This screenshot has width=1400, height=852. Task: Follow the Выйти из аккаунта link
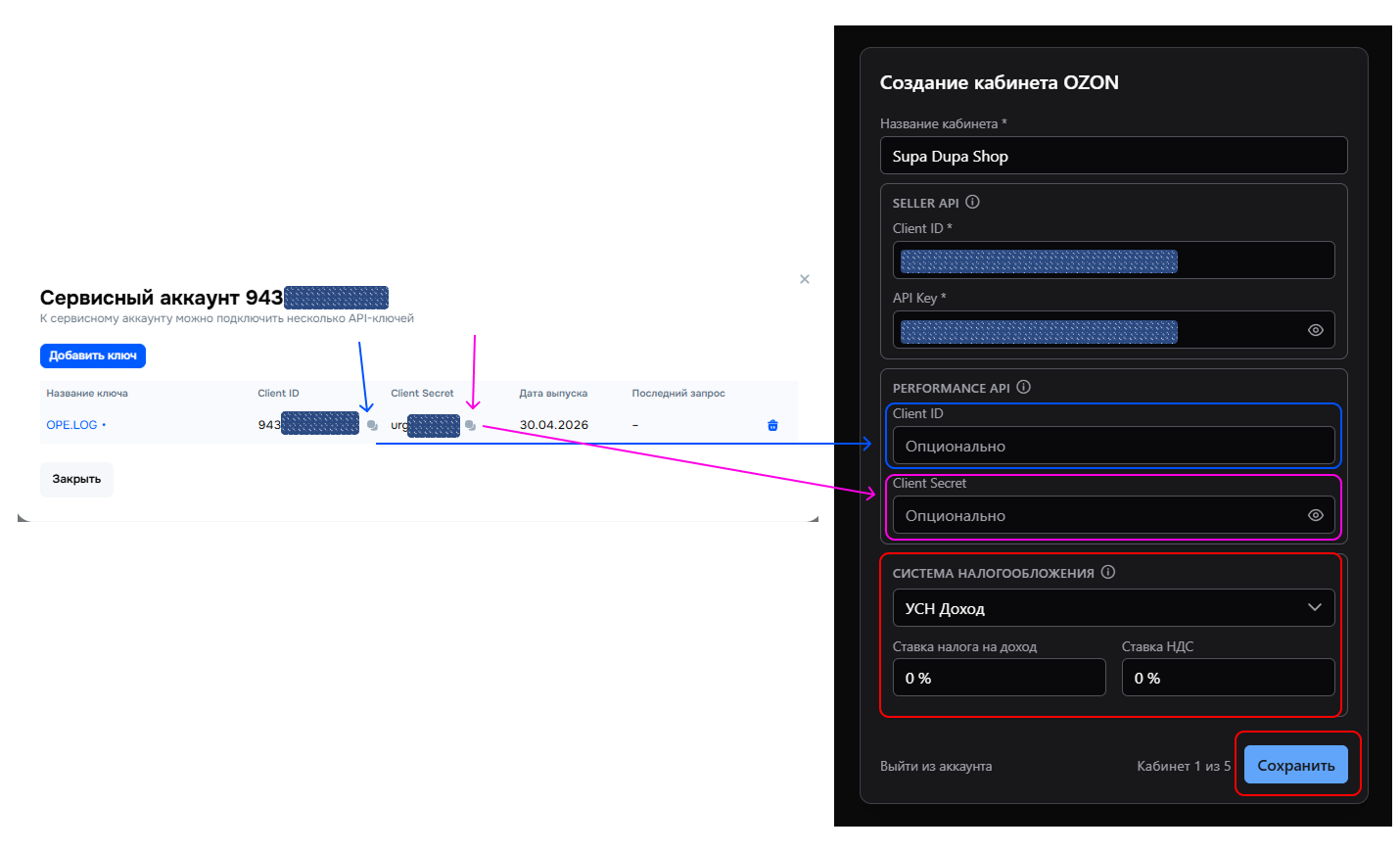tap(936, 766)
